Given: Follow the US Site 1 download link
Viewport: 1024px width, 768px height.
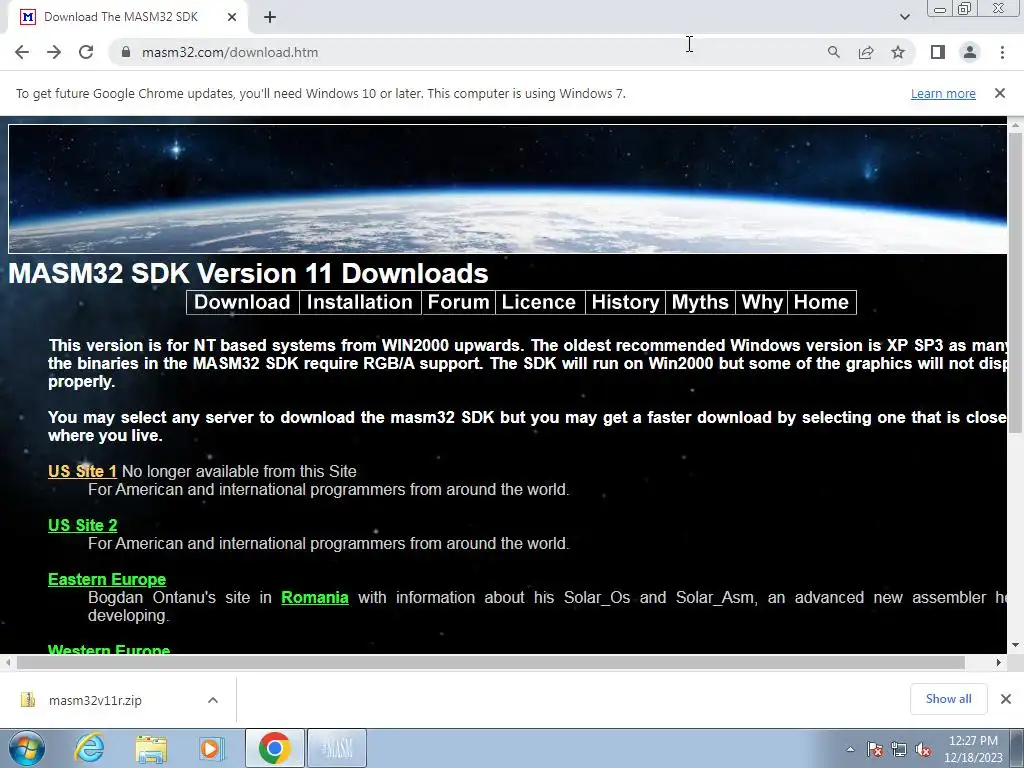Looking at the screenshot, I should pos(82,472).
